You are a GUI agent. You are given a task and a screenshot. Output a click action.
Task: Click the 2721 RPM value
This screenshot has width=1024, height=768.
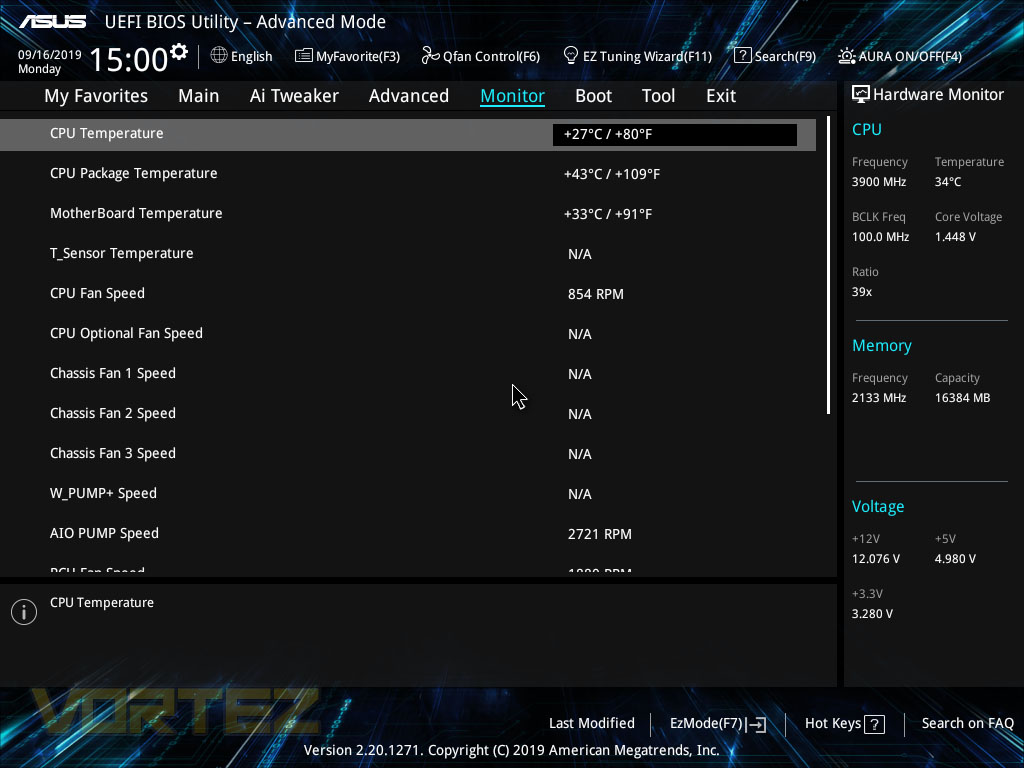click(x=600, y=534)
